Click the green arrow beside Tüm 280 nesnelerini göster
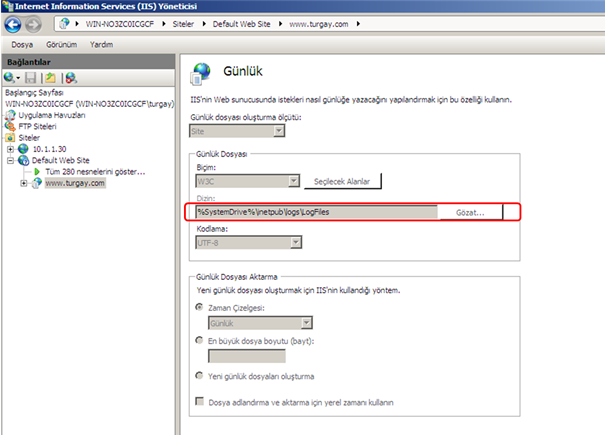 tap(37, 171)
